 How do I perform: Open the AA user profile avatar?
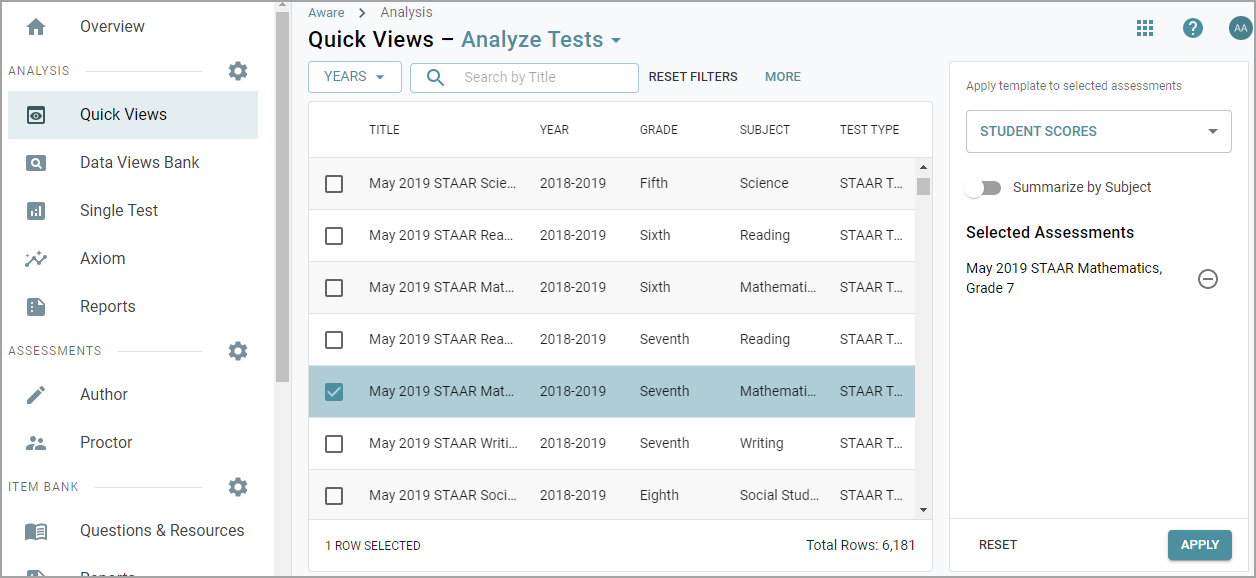[1240, 28]
